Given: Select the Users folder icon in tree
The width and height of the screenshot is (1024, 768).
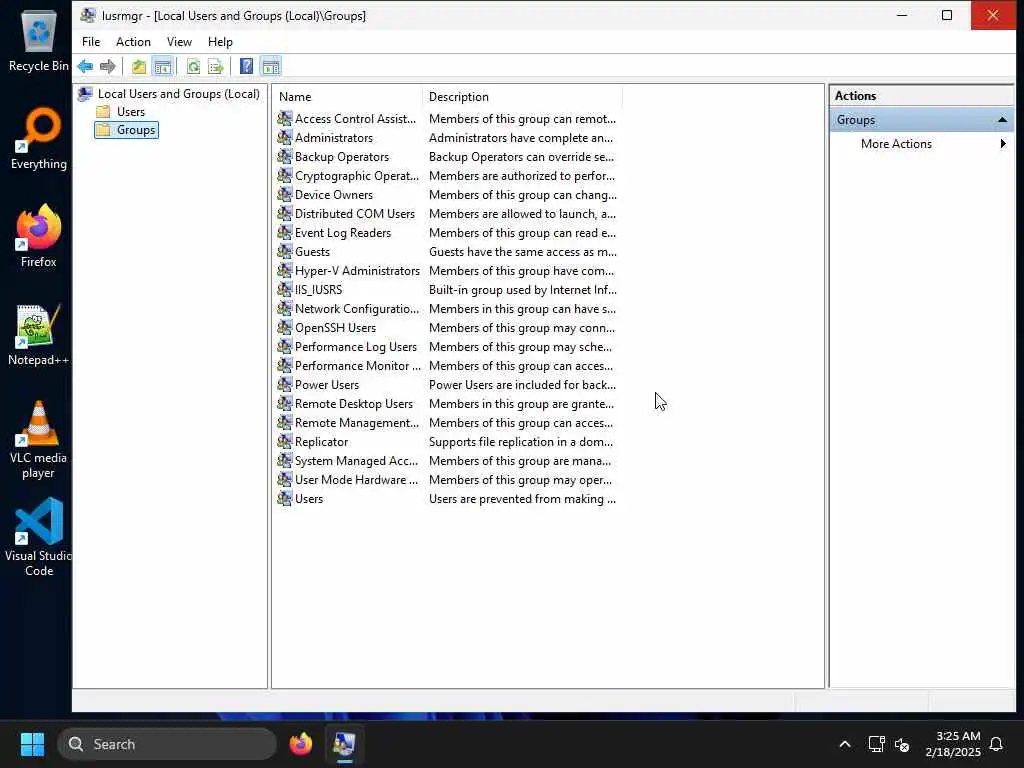Looking at the screenshot, I should coord(103,112).
